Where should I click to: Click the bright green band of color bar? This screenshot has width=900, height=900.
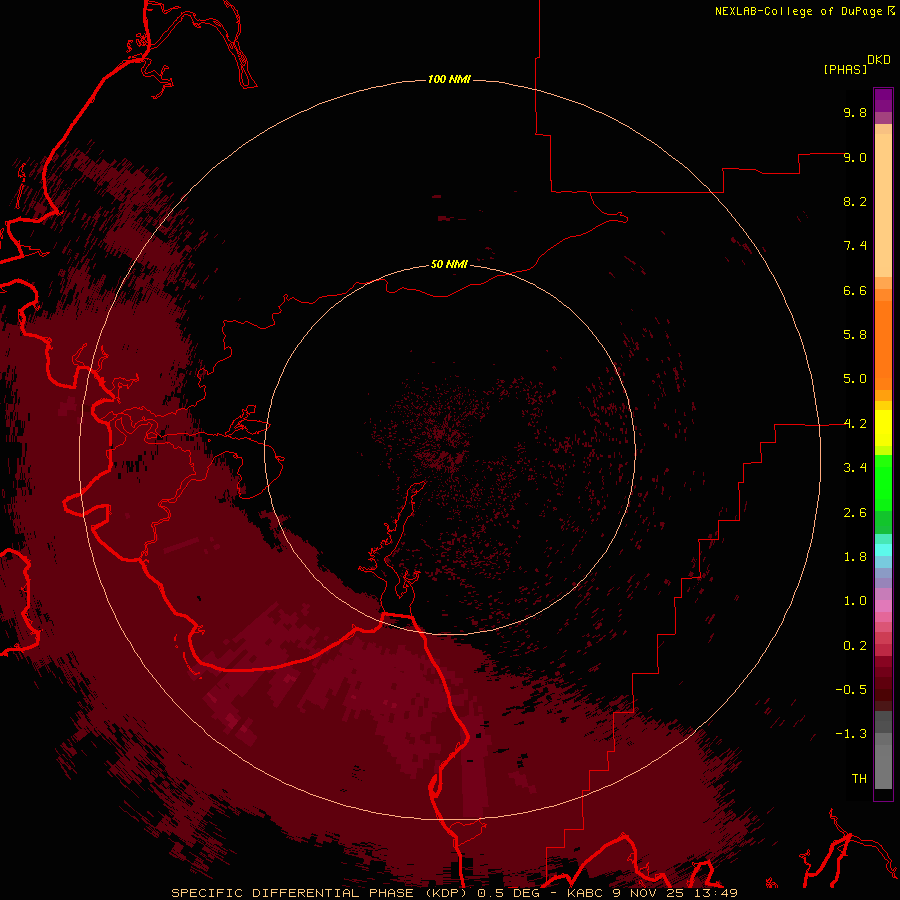point(883,483)
